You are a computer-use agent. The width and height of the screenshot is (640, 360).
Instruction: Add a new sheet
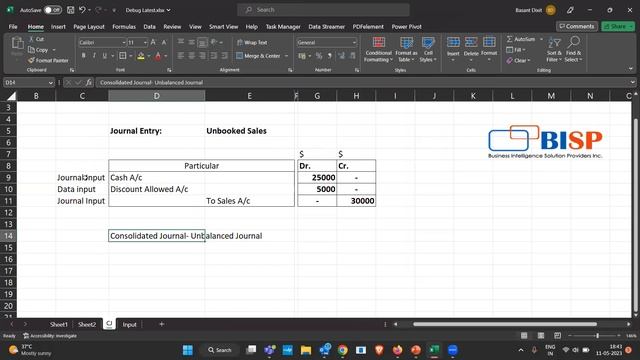tap(162, 324)
